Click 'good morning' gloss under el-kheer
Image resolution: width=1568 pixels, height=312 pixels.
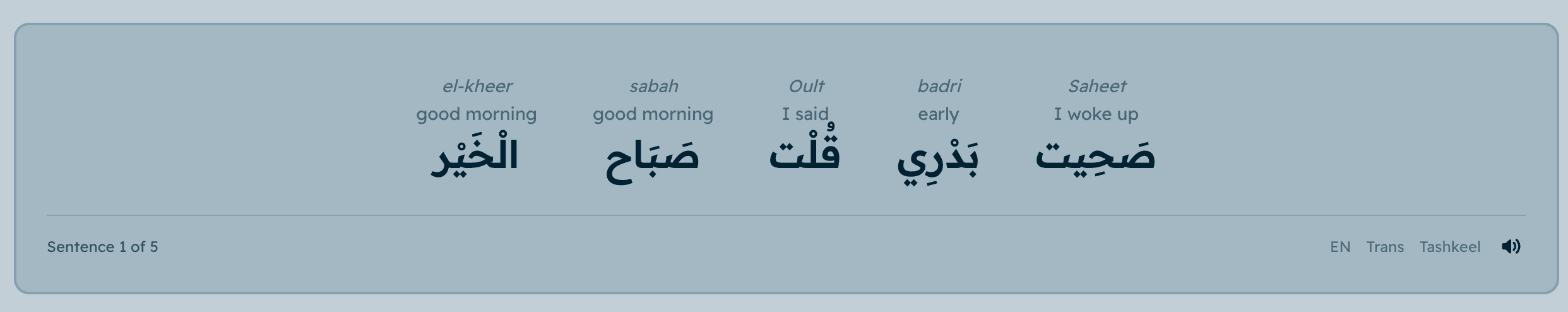[x=476, y=114]
